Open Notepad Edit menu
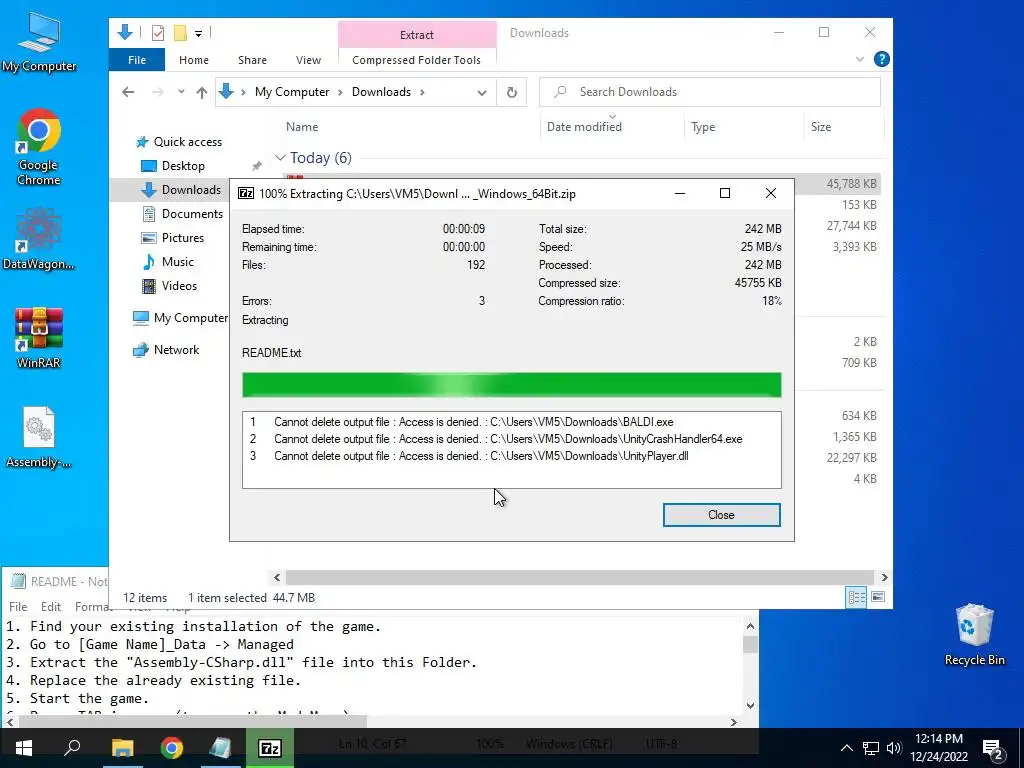 [50, 607]
